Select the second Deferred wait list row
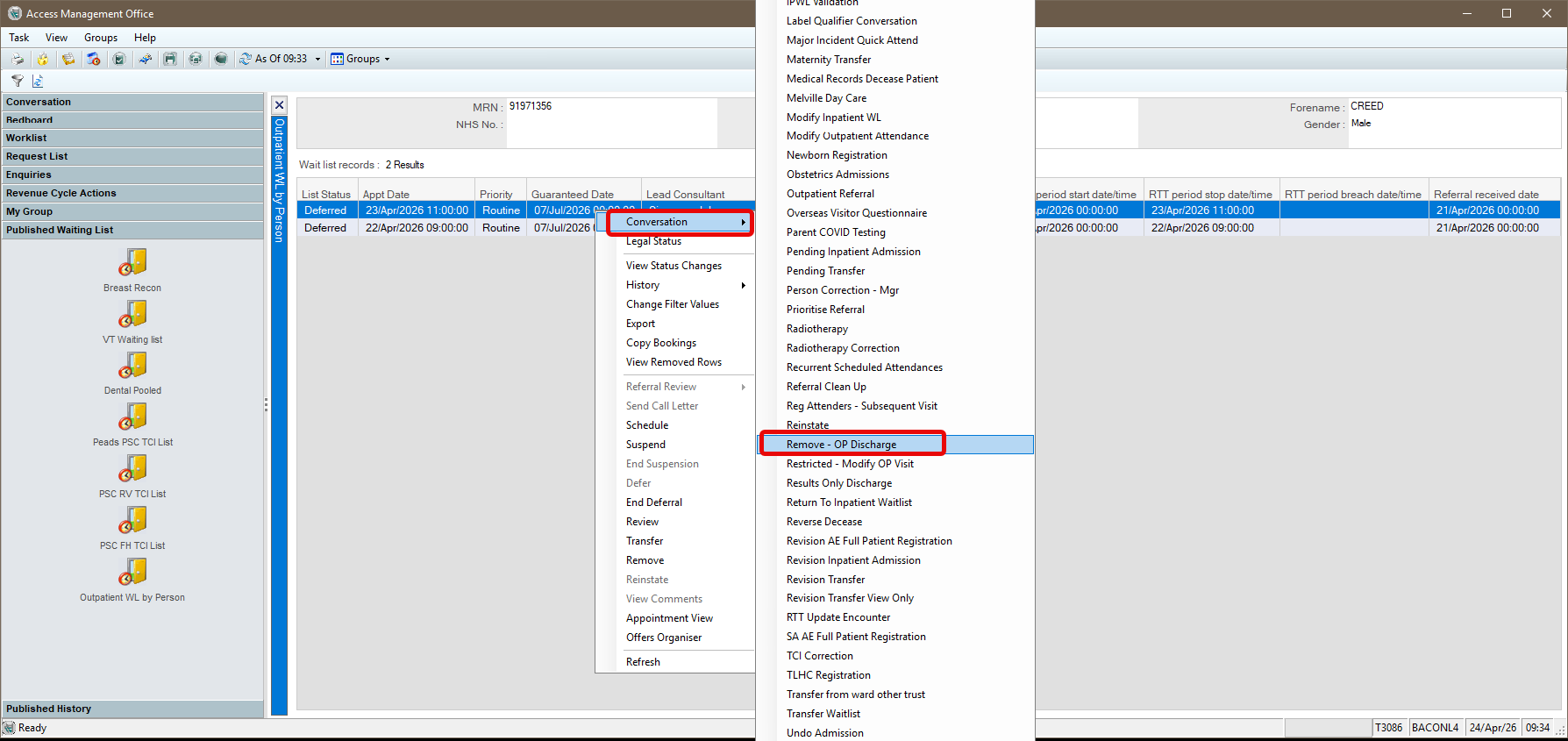1568x741 pixels. 325,228
